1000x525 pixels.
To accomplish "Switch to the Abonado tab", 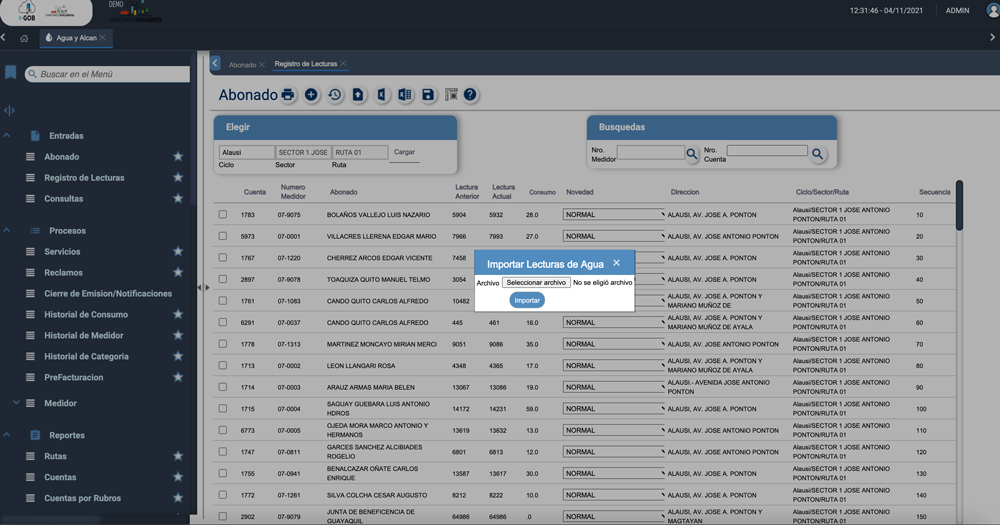I will (242, 64).
